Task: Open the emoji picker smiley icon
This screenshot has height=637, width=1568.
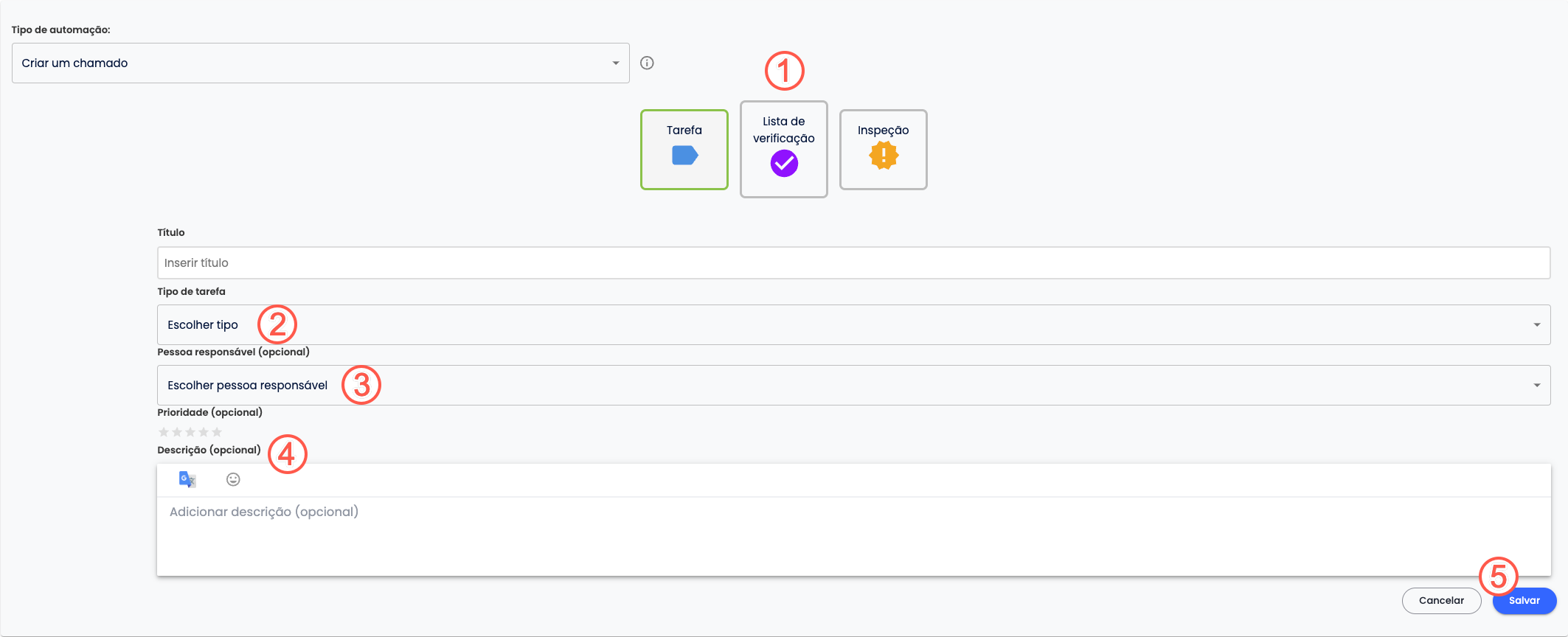Action: coord(233,479)
